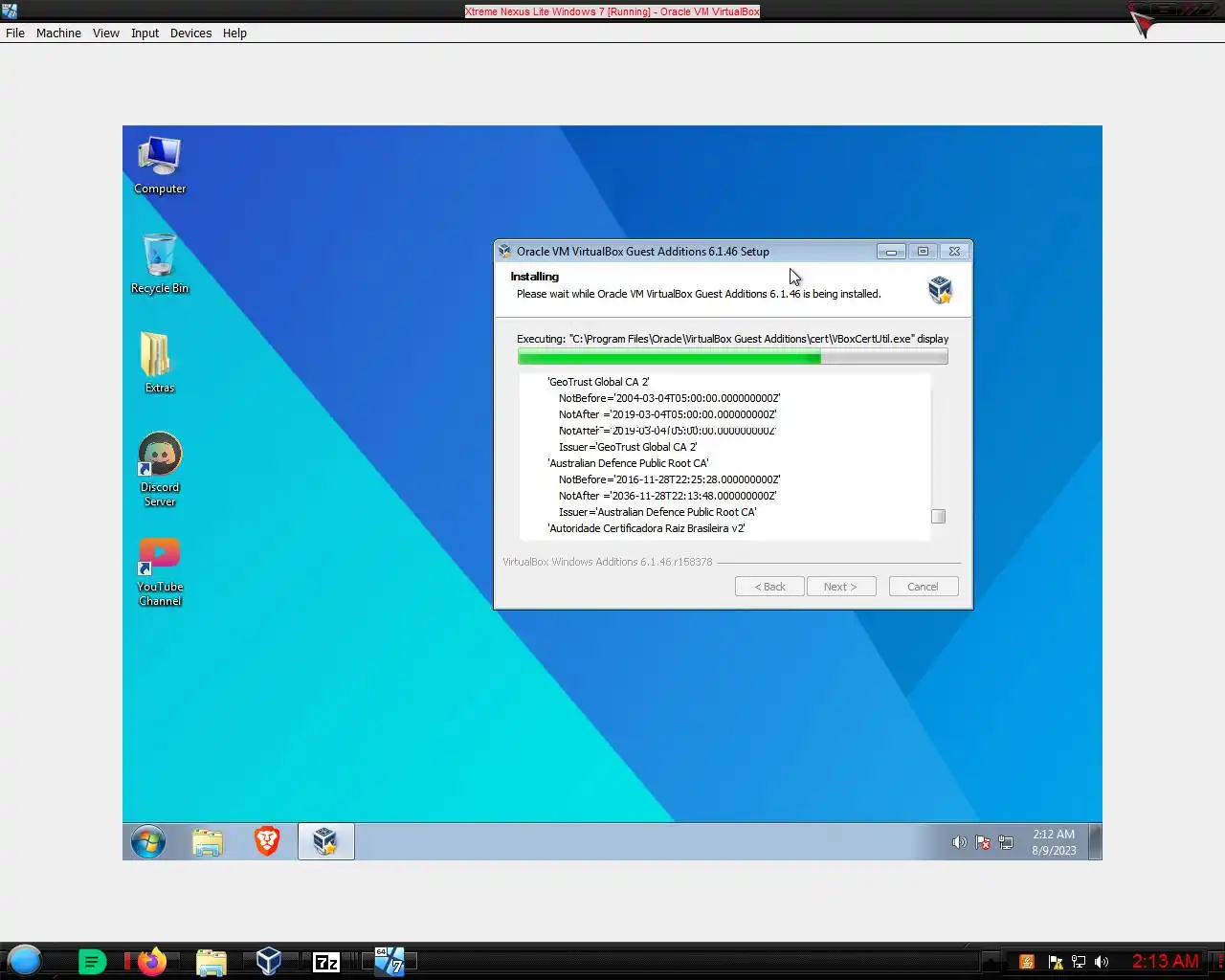Select 'Autoridade Certificadora Raiz Brasileira v2' line
Viewport: 1225px width, 980px height.
point(646,528)
